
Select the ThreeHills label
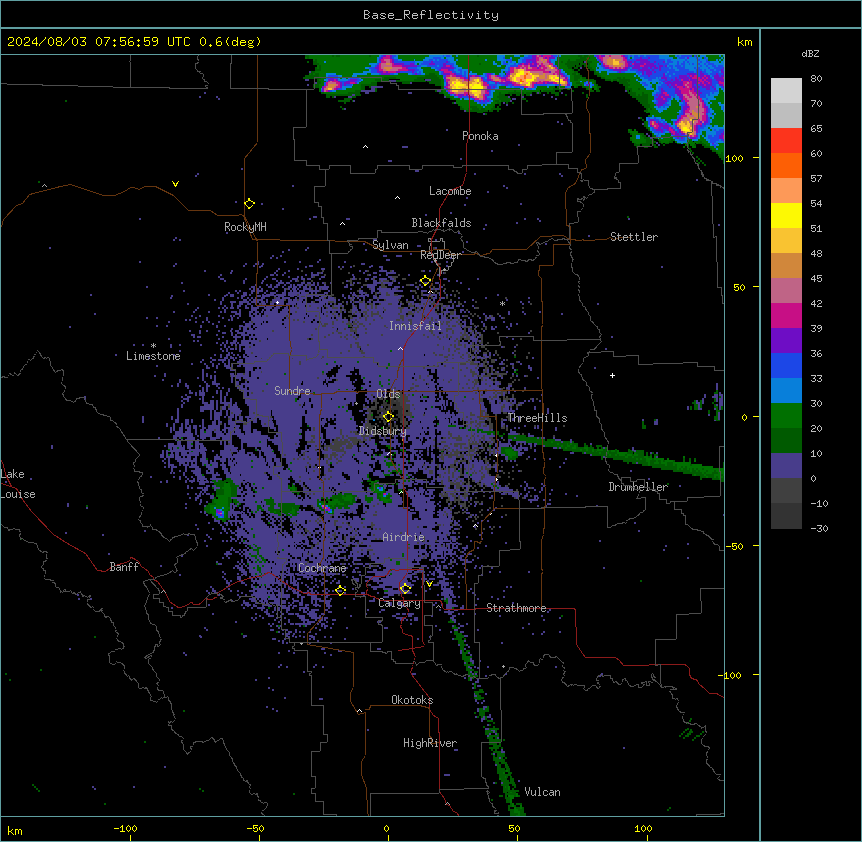point(537,418)
